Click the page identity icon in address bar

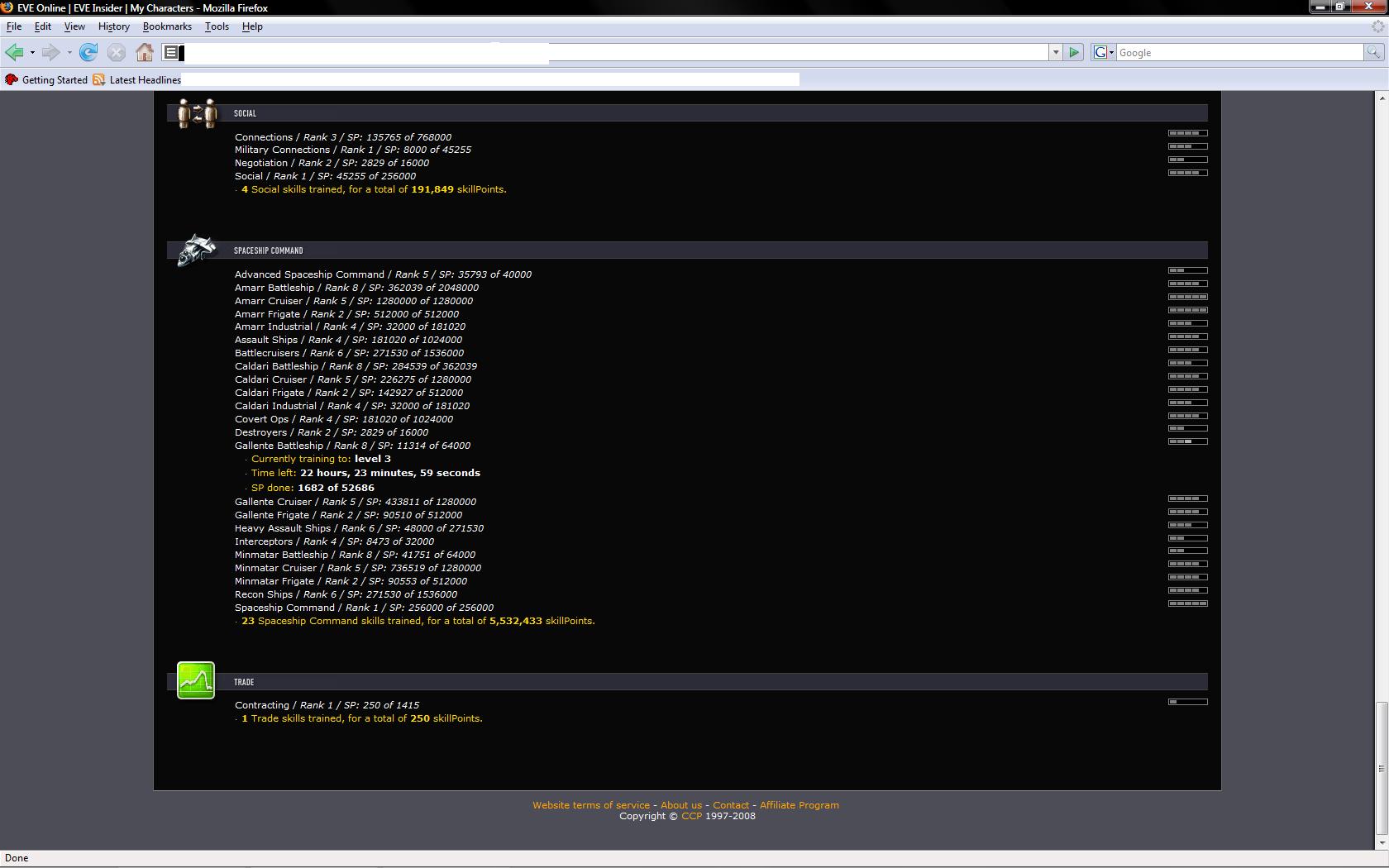(x=171, y=53)
